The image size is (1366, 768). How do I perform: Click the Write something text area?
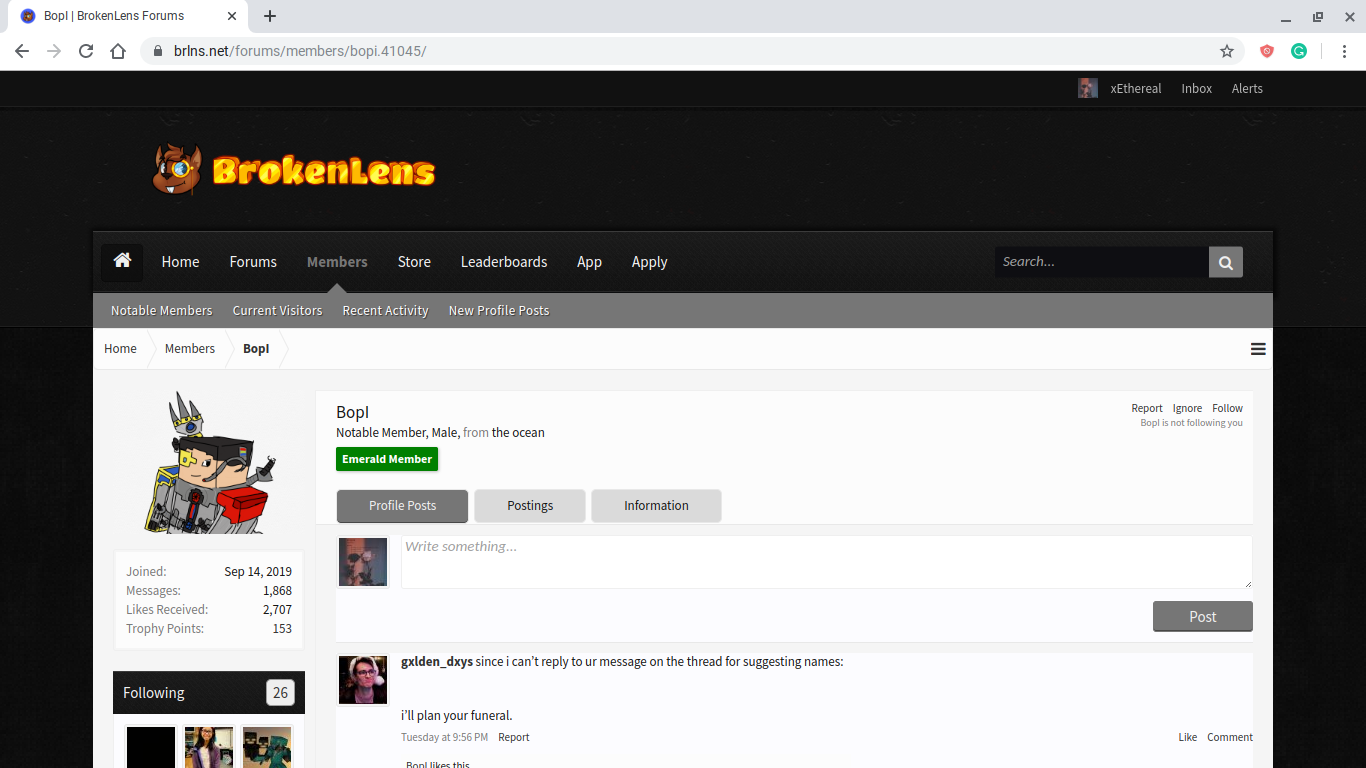coord(826,562)
